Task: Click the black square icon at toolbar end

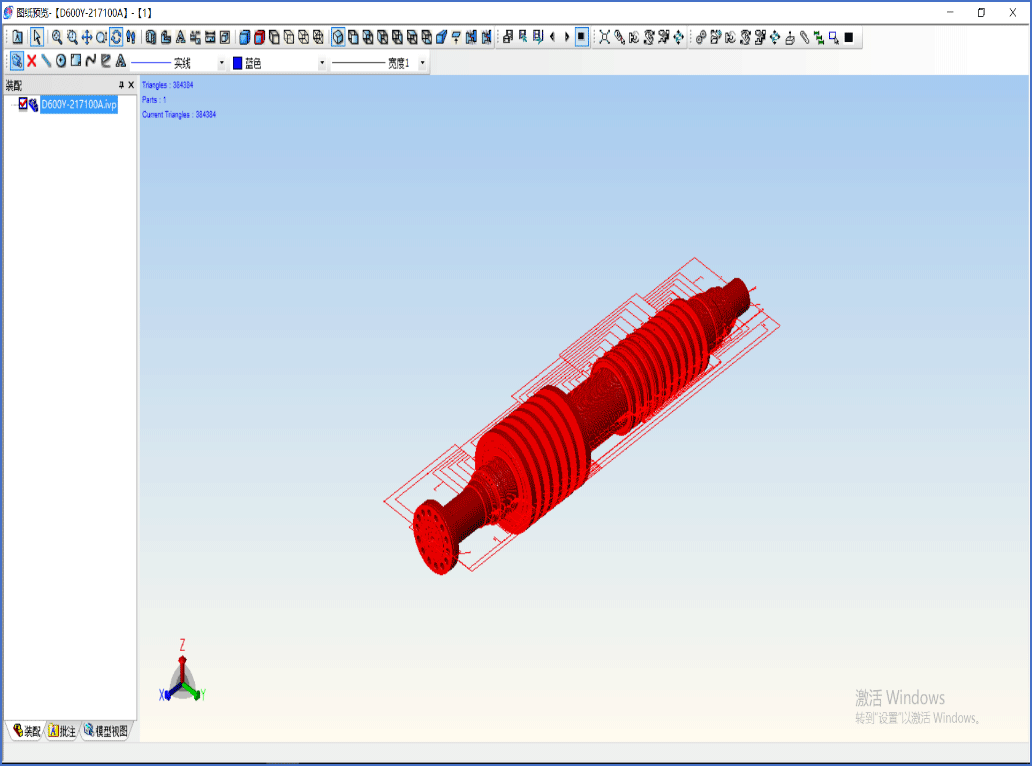Action: (x=849, y=38)
